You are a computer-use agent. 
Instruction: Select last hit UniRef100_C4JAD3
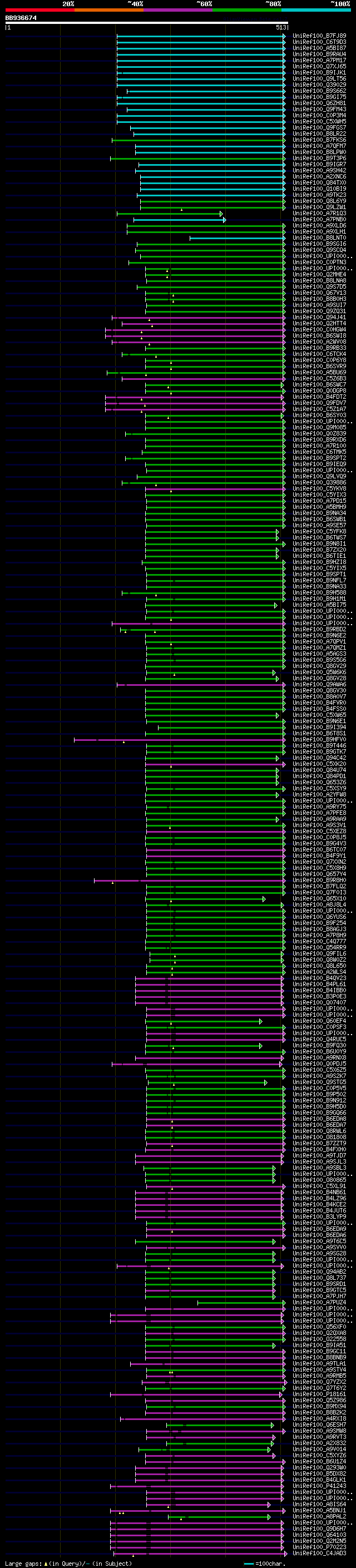click(x=319, y=1554)
